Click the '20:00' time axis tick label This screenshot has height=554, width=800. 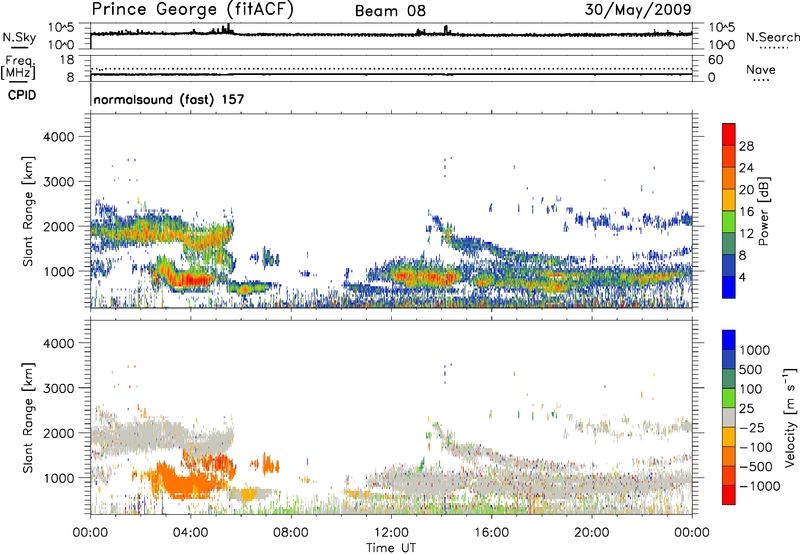coord(591,533)
